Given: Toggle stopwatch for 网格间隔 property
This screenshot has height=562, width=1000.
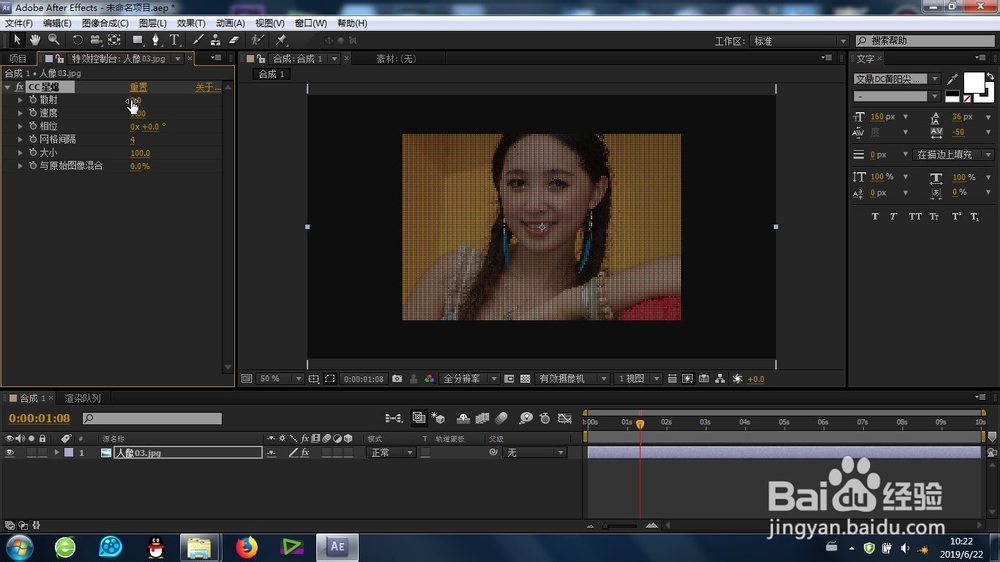Looking at the screenshot, I should coord(33,139).
